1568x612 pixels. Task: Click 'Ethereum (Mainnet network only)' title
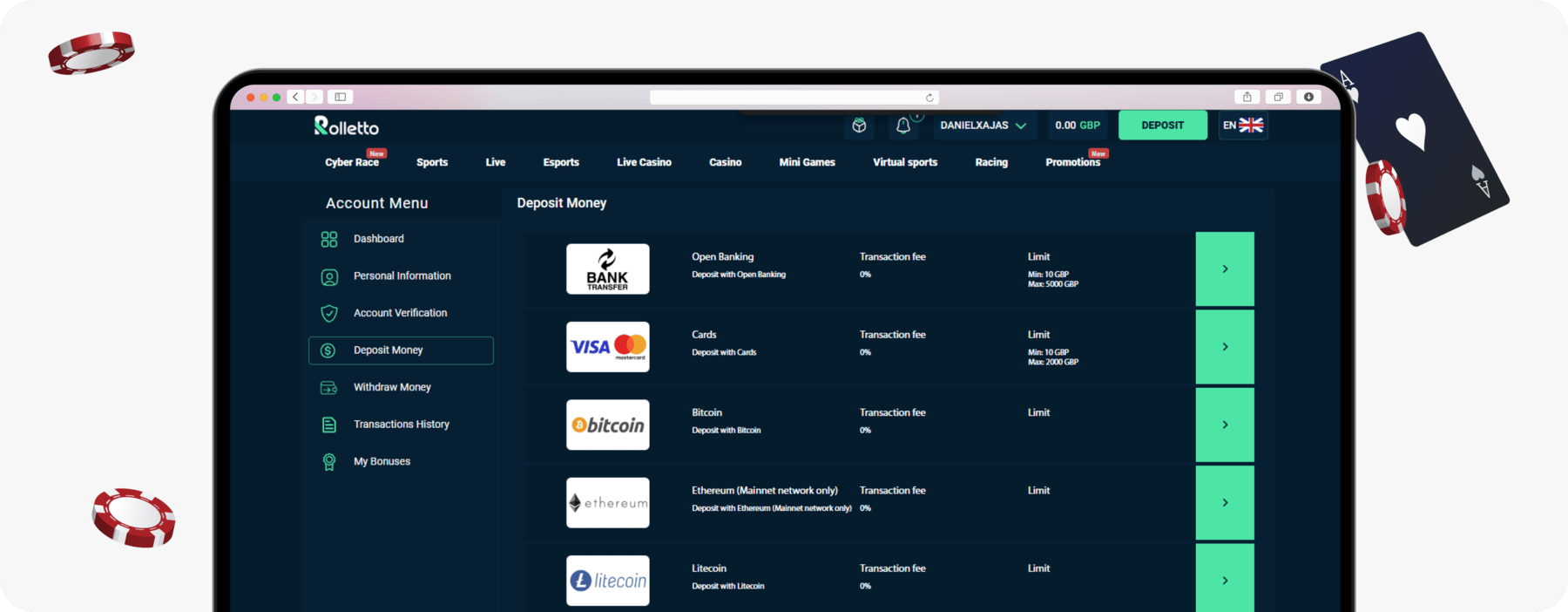point(765,491)
